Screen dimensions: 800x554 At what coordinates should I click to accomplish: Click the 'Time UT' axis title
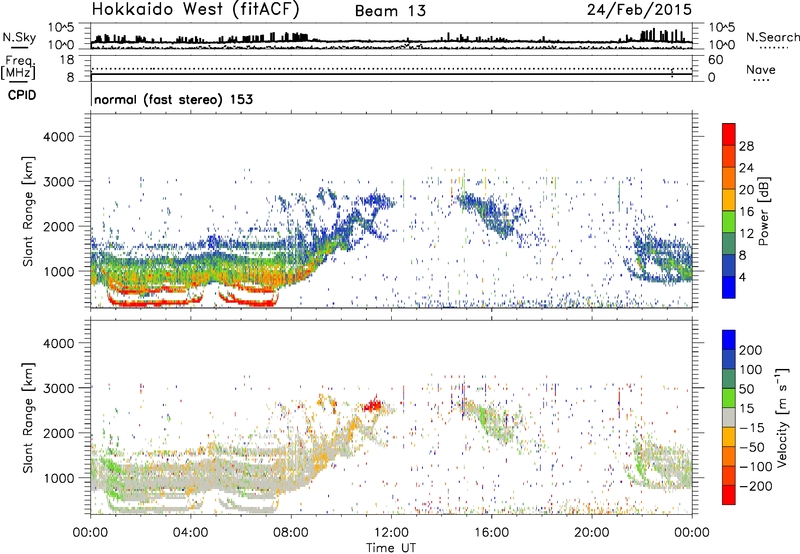pyautogui.click(x=391, y=547)
